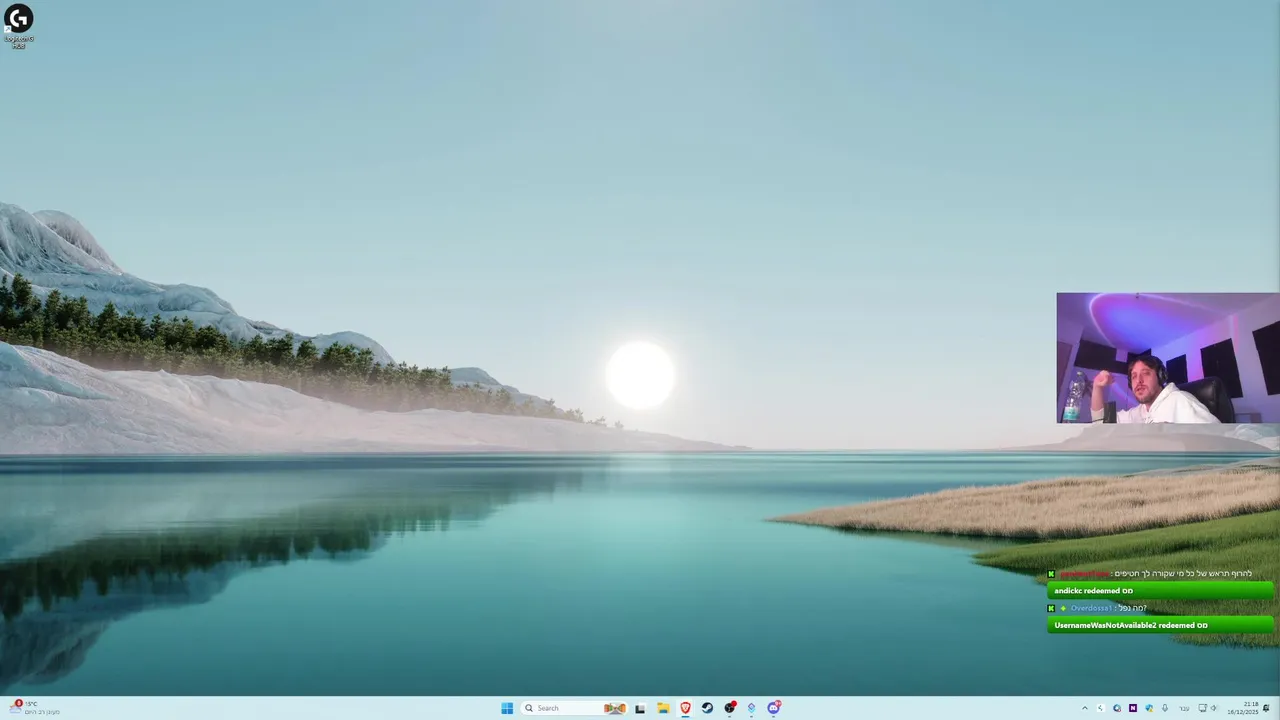Click the Logitech G HUB tray icon
This screenshot has height=720, width=1280.
(x=1101, y=708)
